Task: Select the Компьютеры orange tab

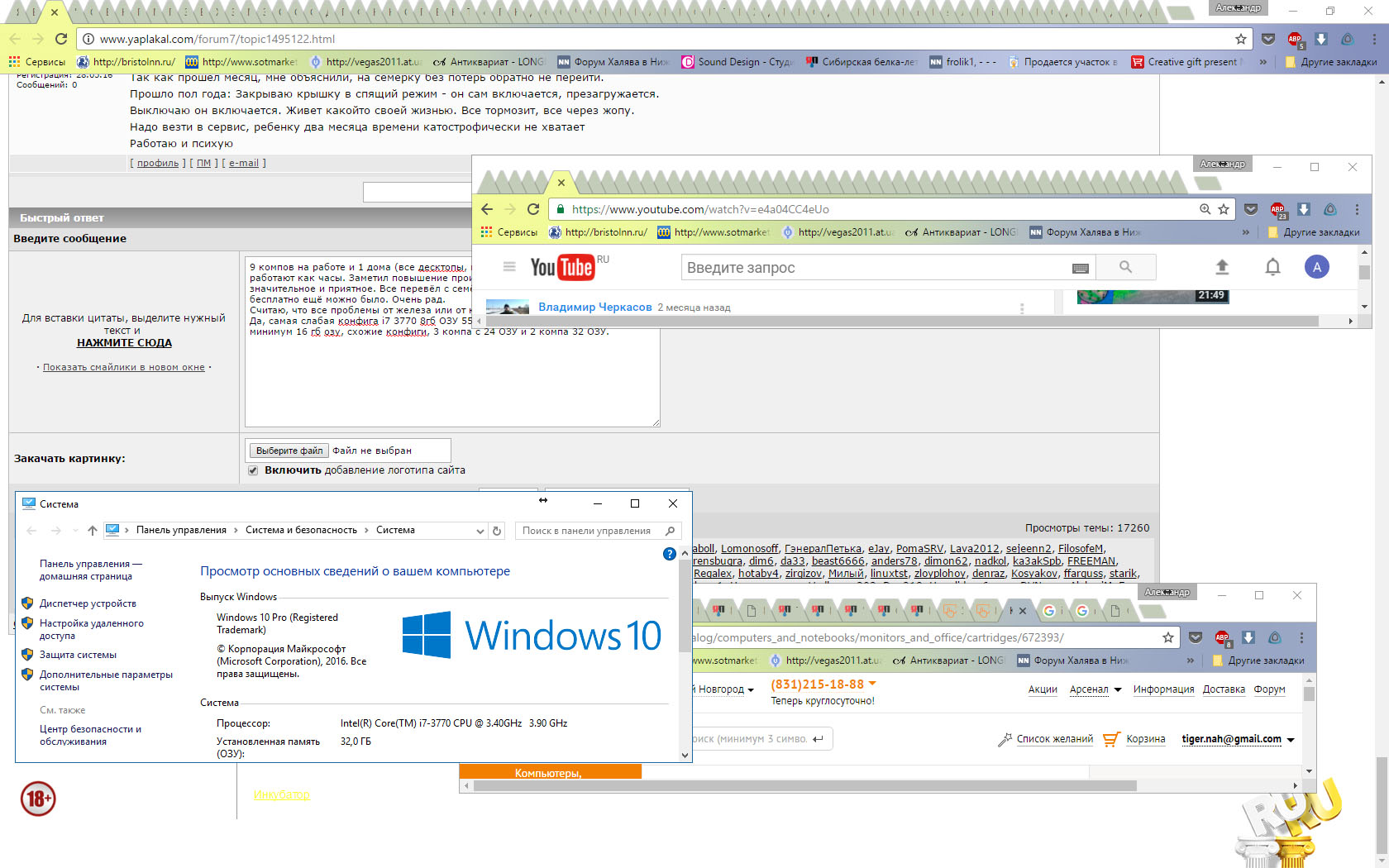Action: tap(550, 772)
